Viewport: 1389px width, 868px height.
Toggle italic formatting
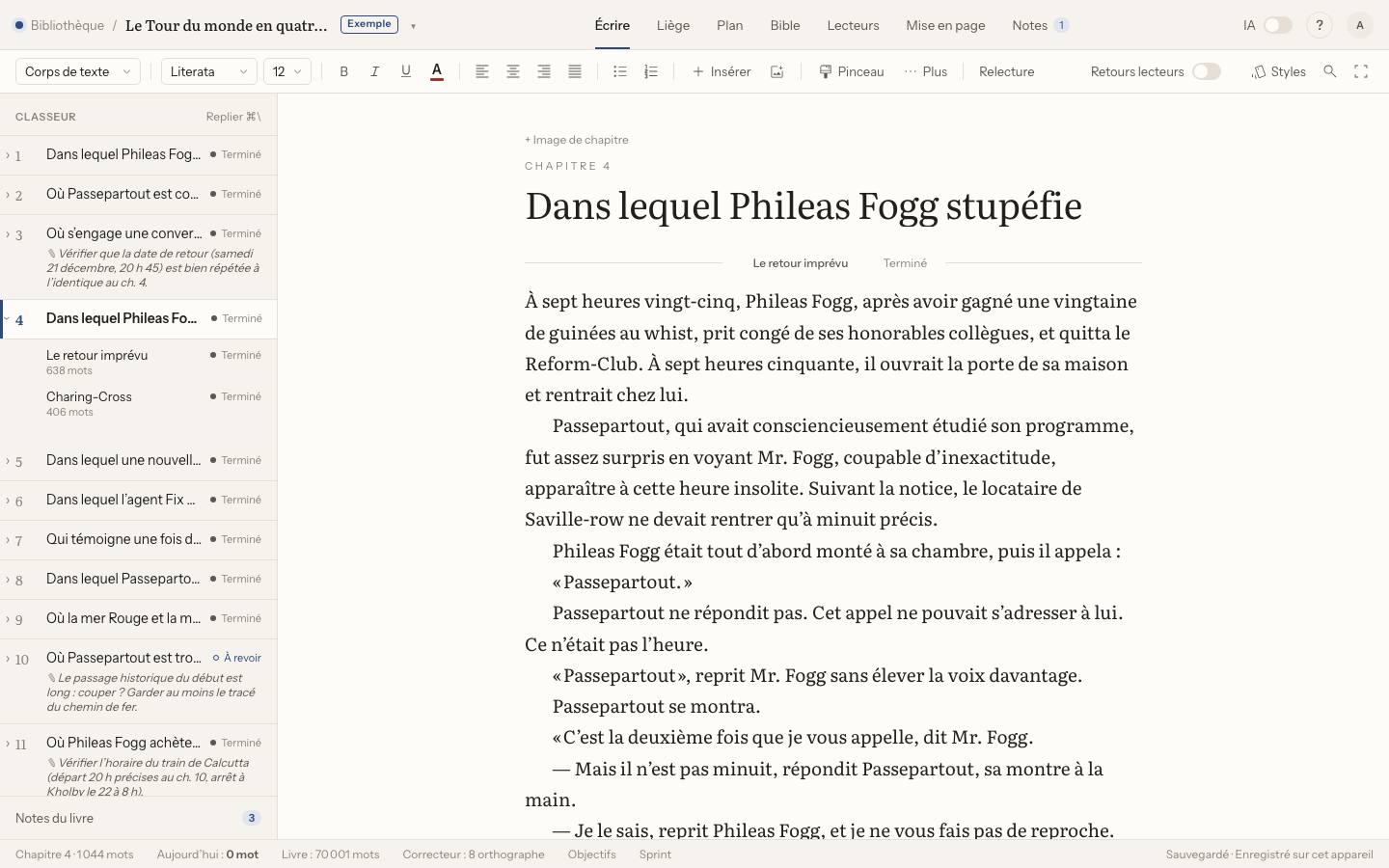[x=375, y=71]
